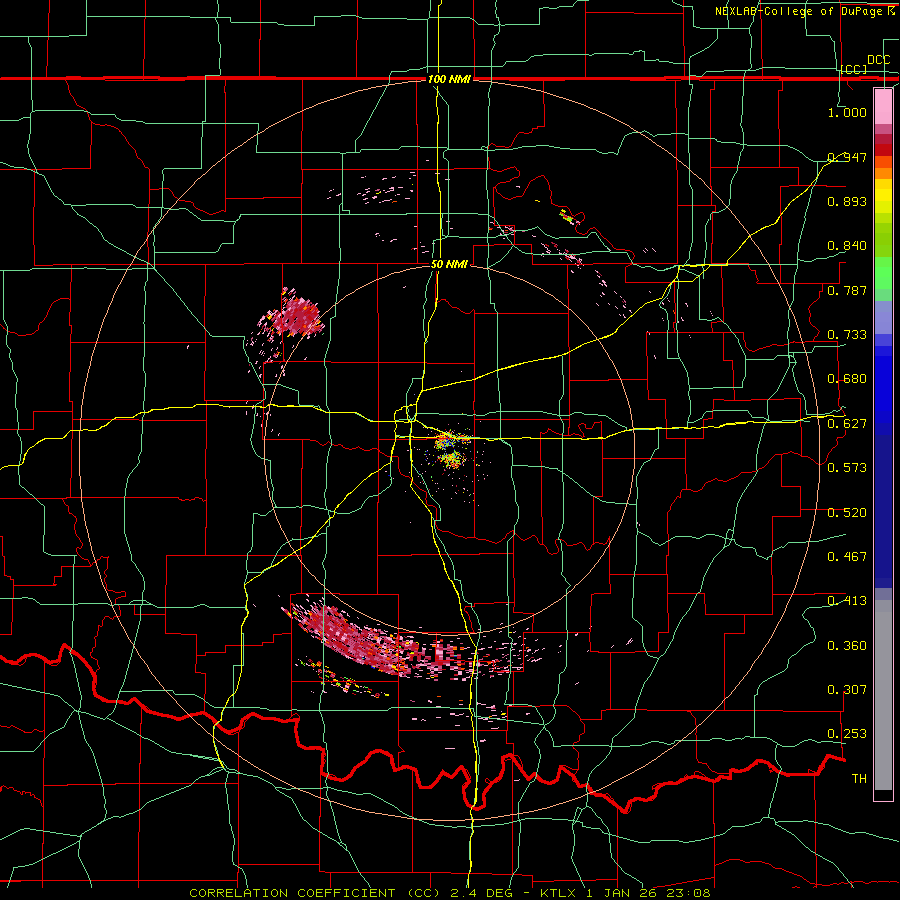The image size is (900, 900).
Task: Click the TH threshold label
Action: pyautogui.click(x=859, y=779)
